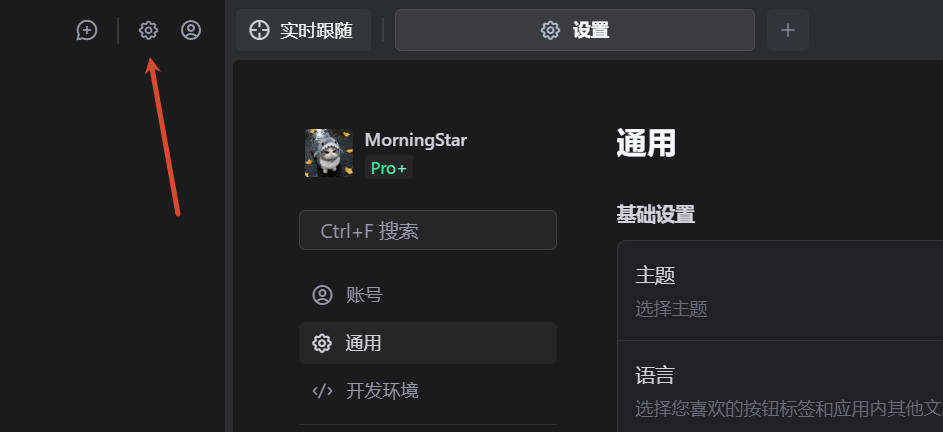The width and height of the screenshot is (943, 432).
Task: Open the user profile icon in the top bar
Action: click(x=191, y=30)
